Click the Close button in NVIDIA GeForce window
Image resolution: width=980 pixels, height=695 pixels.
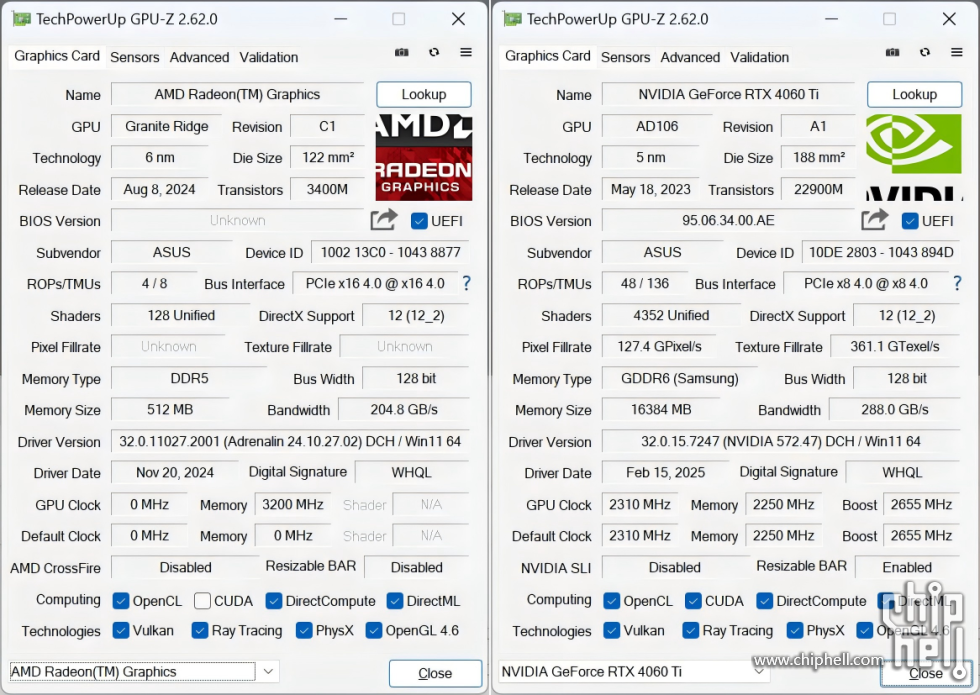click(x=926, y=673)
